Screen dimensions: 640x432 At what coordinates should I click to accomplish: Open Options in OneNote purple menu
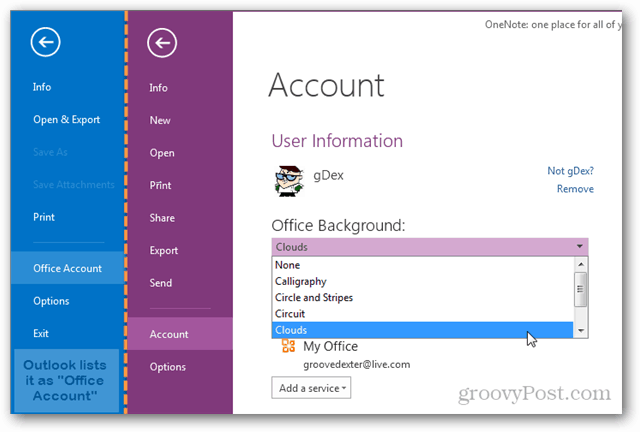167,367
